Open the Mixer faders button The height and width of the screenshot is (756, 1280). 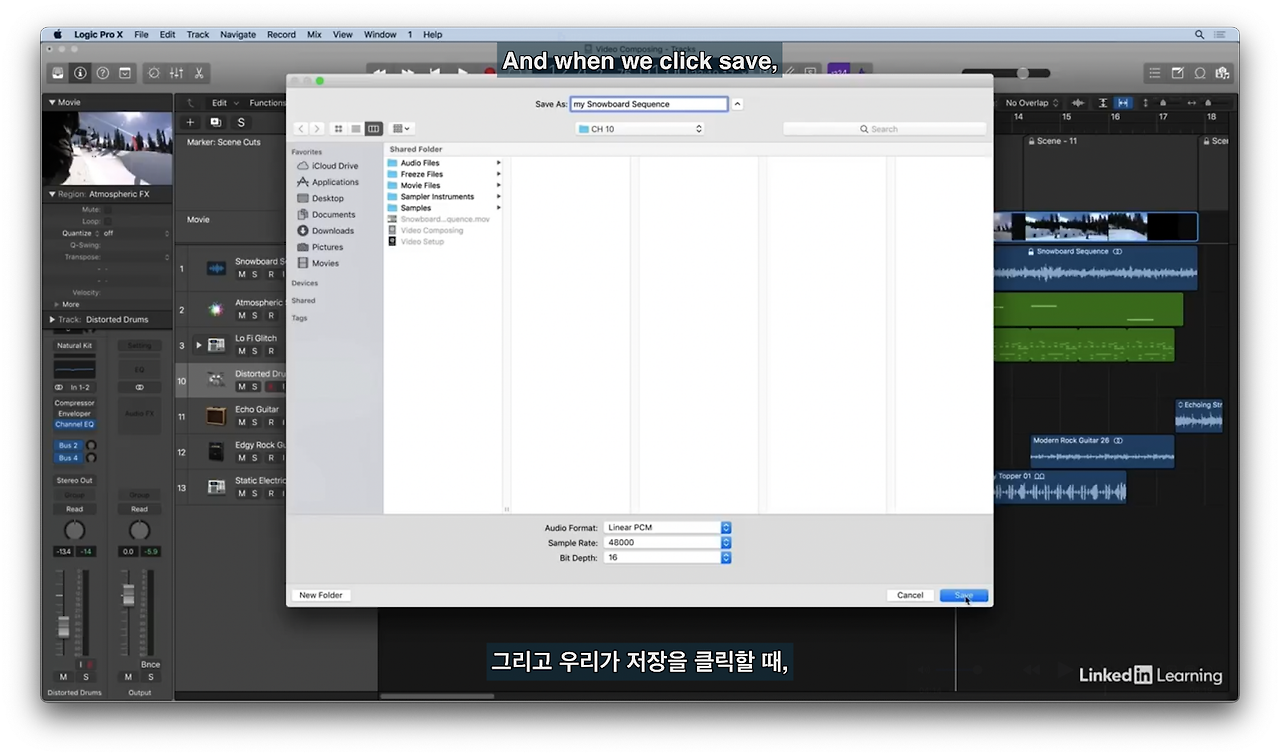[x=176, y=73]
